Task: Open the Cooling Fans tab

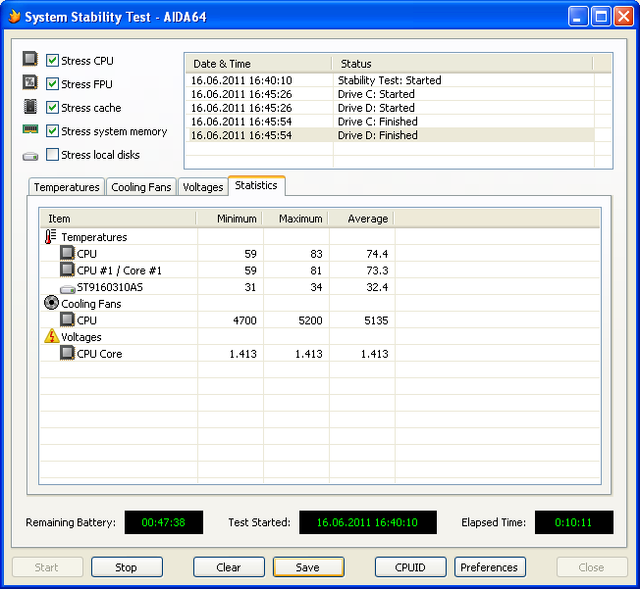Action: point(141,187)
